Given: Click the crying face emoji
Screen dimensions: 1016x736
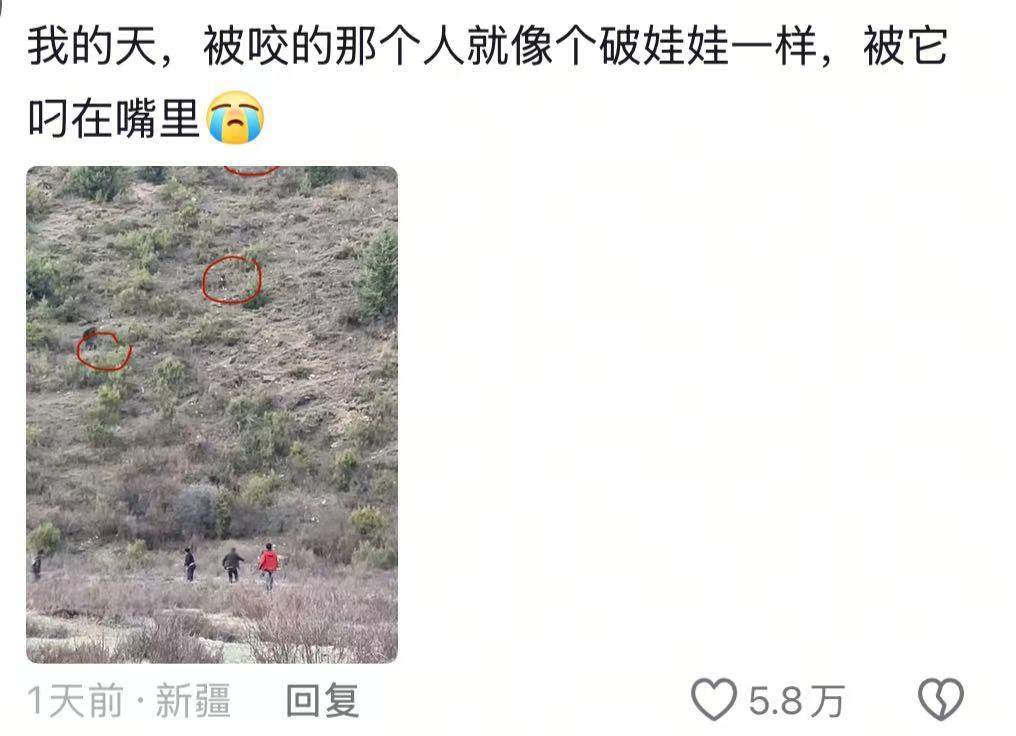Looking at the screenshot, I should point(235,117).
